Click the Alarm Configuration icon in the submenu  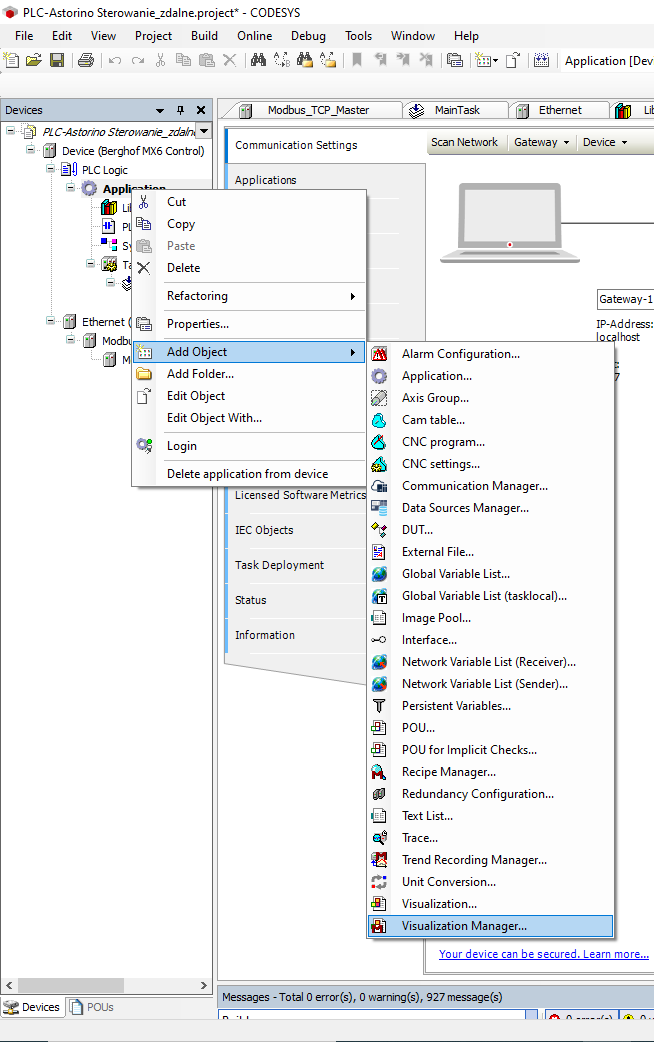[379, 354]
